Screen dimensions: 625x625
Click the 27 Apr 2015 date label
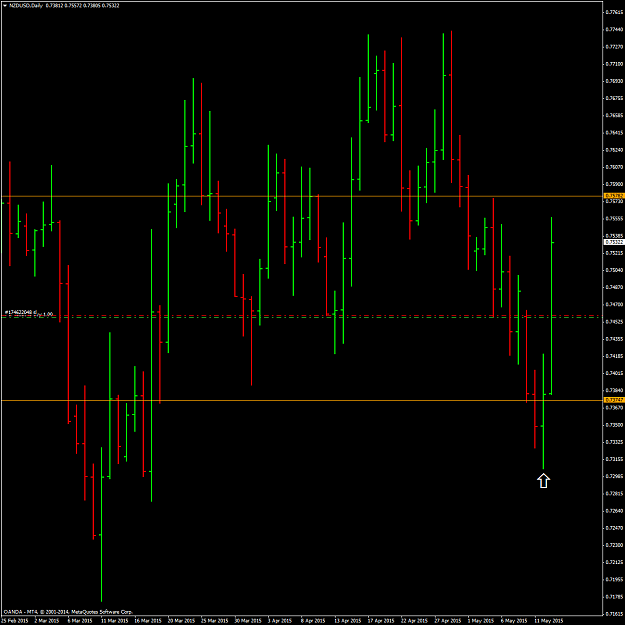[448, 621]
